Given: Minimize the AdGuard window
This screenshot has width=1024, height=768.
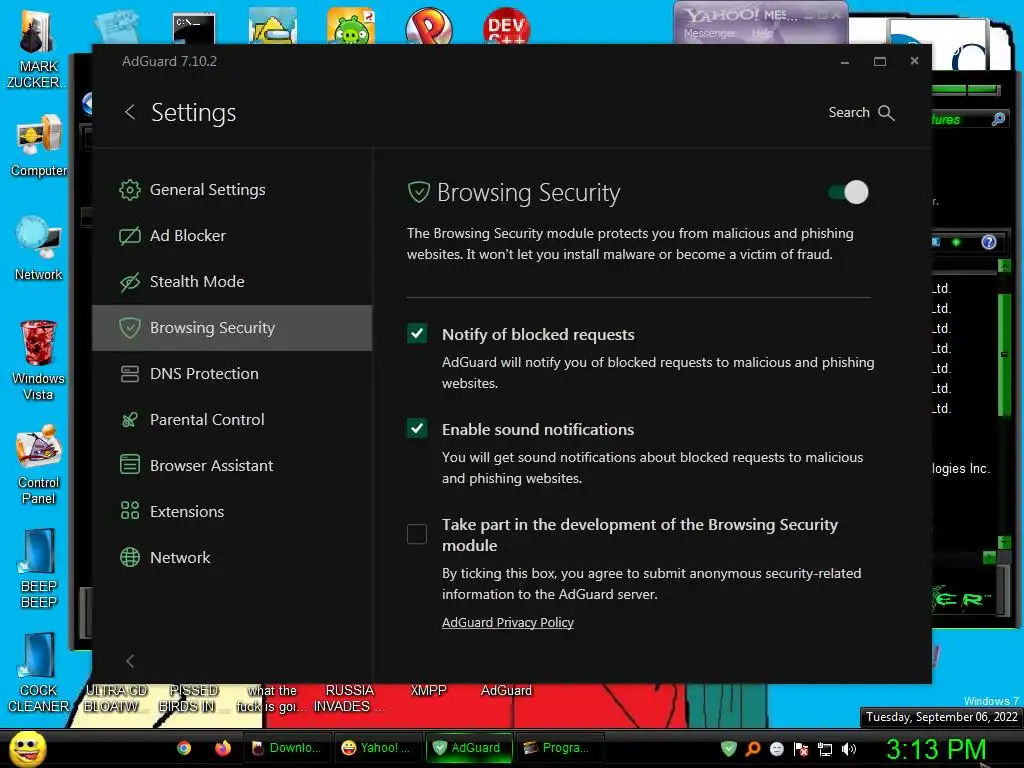Looking at the screenshot, I should 845,61.
